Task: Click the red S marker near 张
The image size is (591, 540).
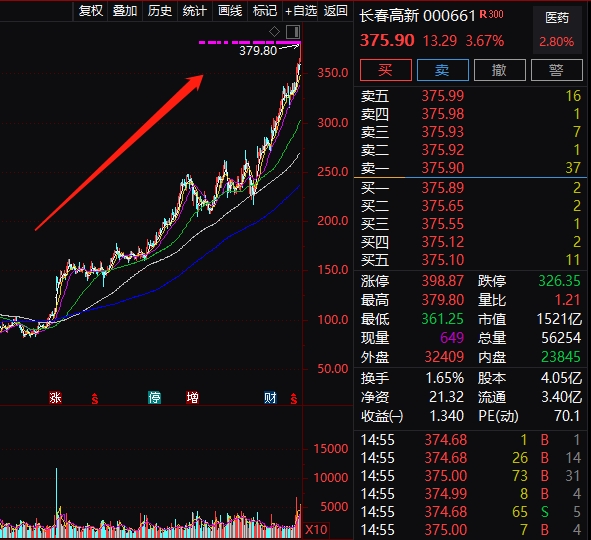Action: (x=95, y=398)
